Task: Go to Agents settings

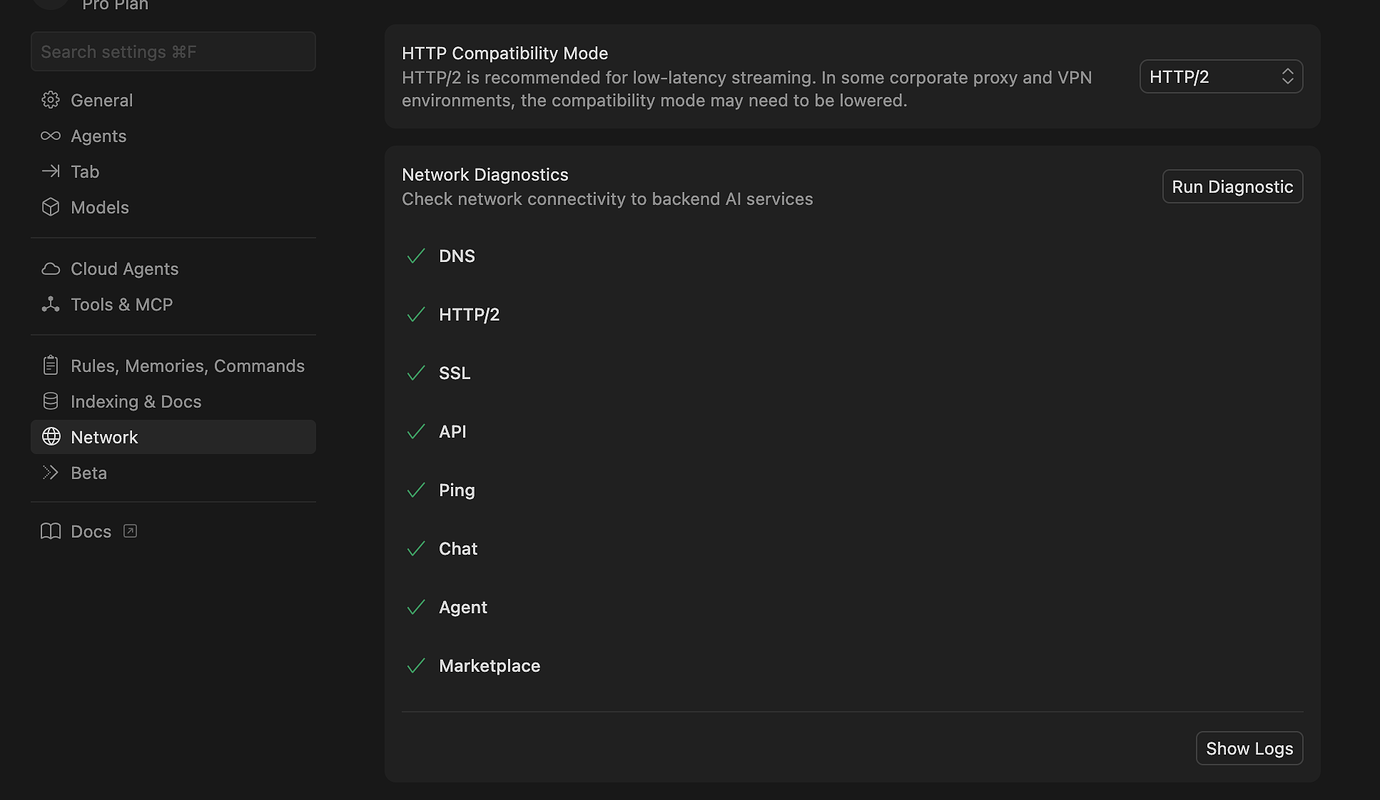Action: [x=173, y=136]
